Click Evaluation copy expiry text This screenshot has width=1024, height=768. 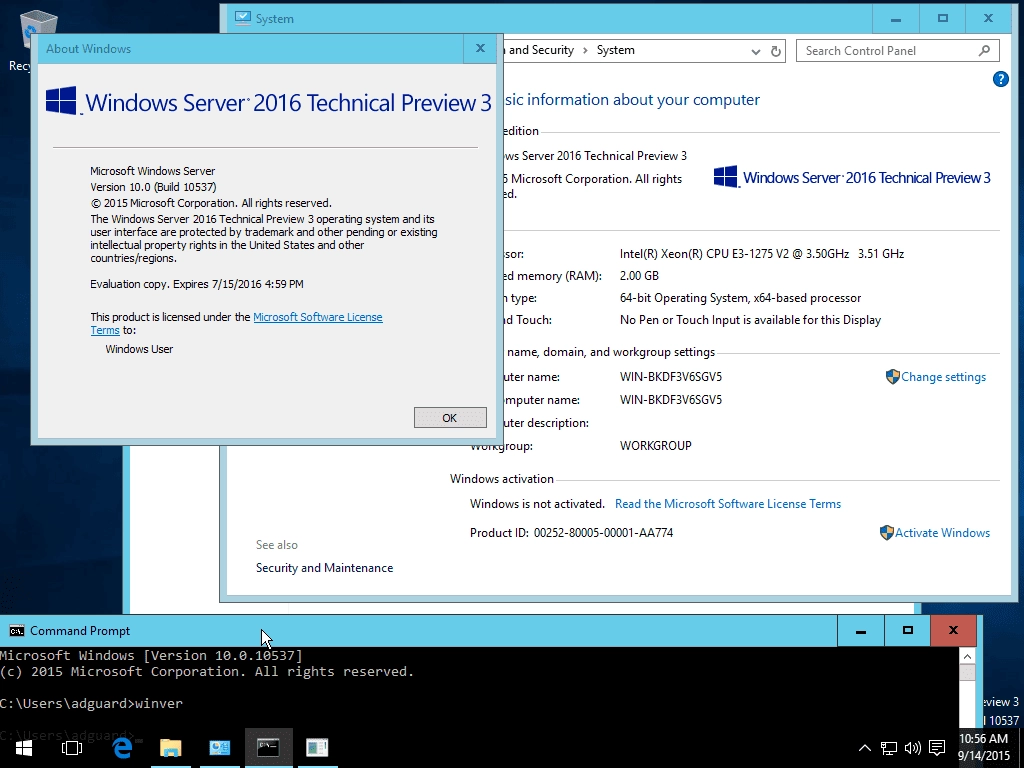197,284
